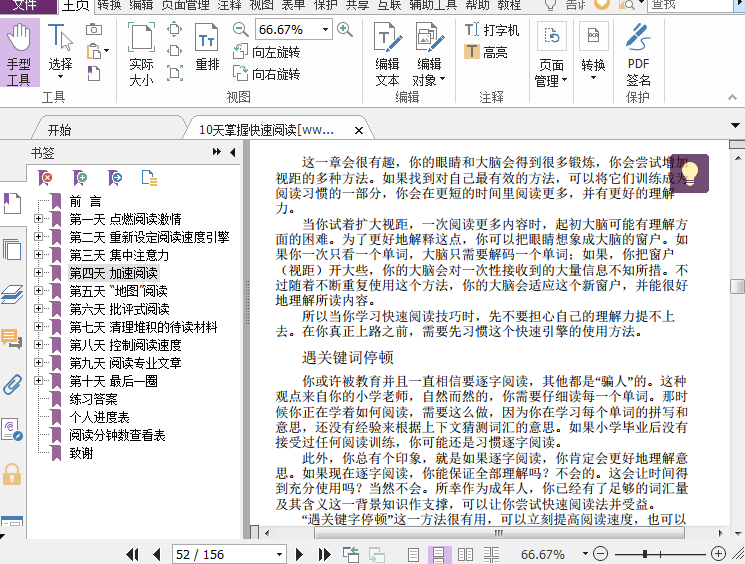Expand the 第二天 重新设定阅读速度引擎 bookmark
The height and width of the screenshot is (564, 745).
[x=38, y=237]
